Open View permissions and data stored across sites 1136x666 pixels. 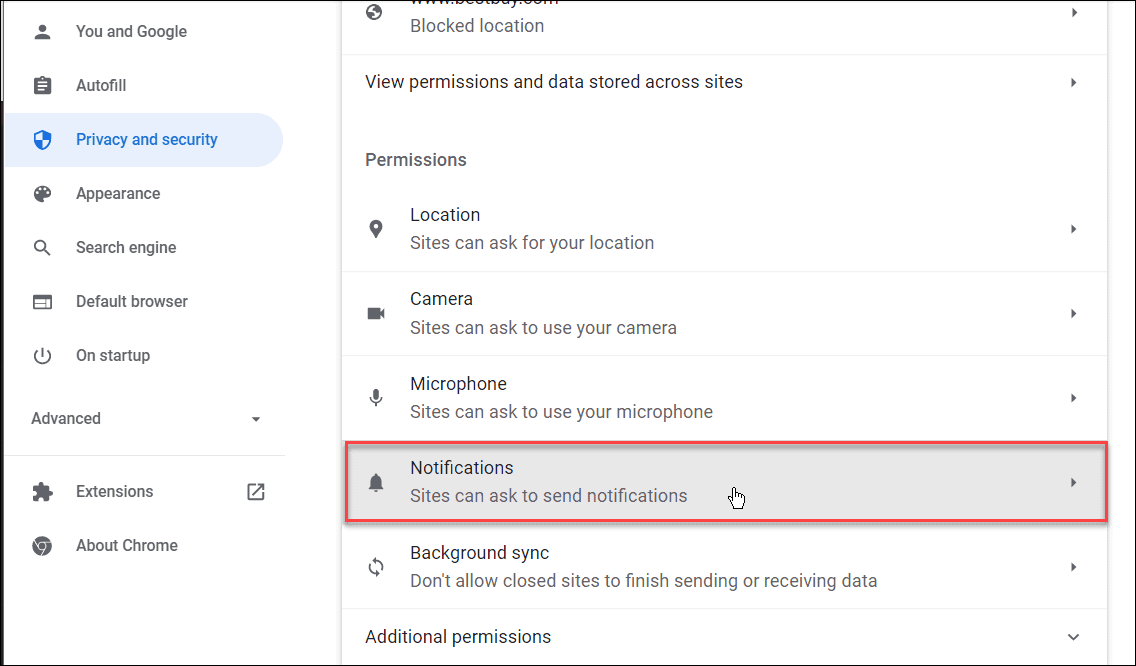point(724,82)
